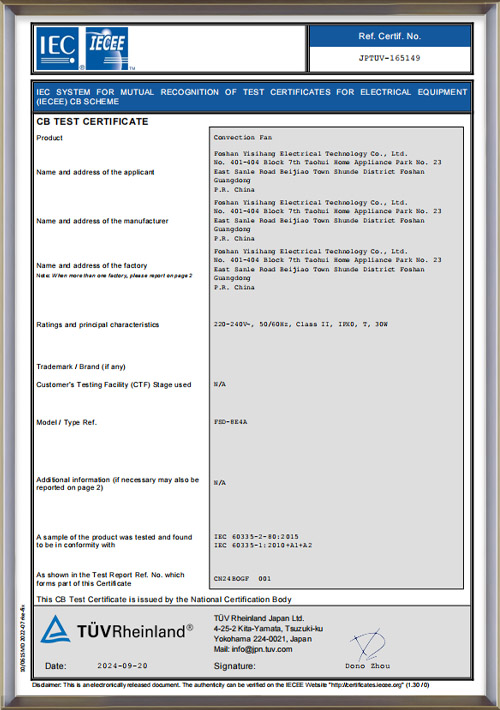Screen dimensions: 500x710
Task: Select the Name and address of the manufacturer label
Action: (x=102, y=221)
